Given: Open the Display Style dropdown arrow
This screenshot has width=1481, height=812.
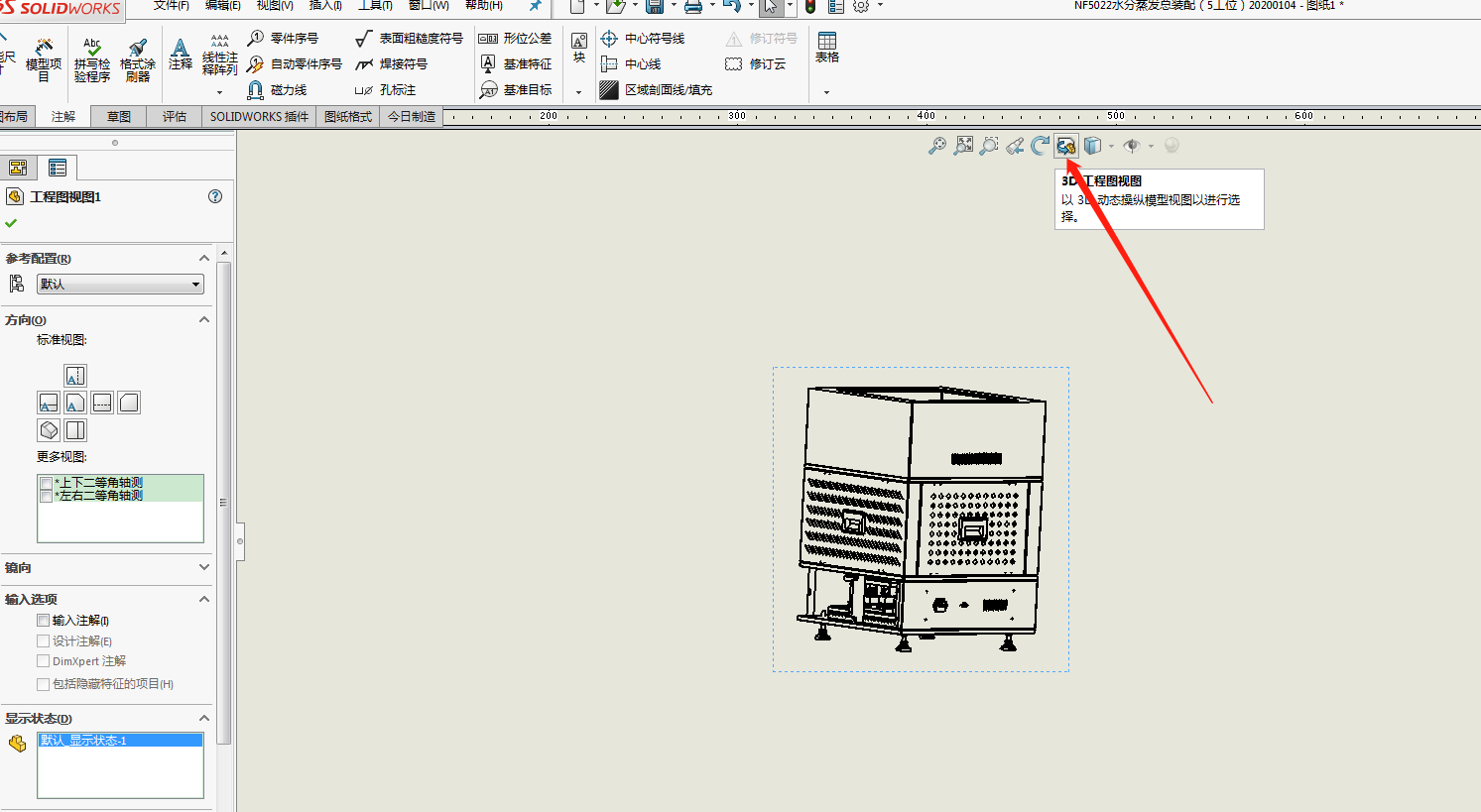Looking at the screenshot, I should tap(1111, 146).
